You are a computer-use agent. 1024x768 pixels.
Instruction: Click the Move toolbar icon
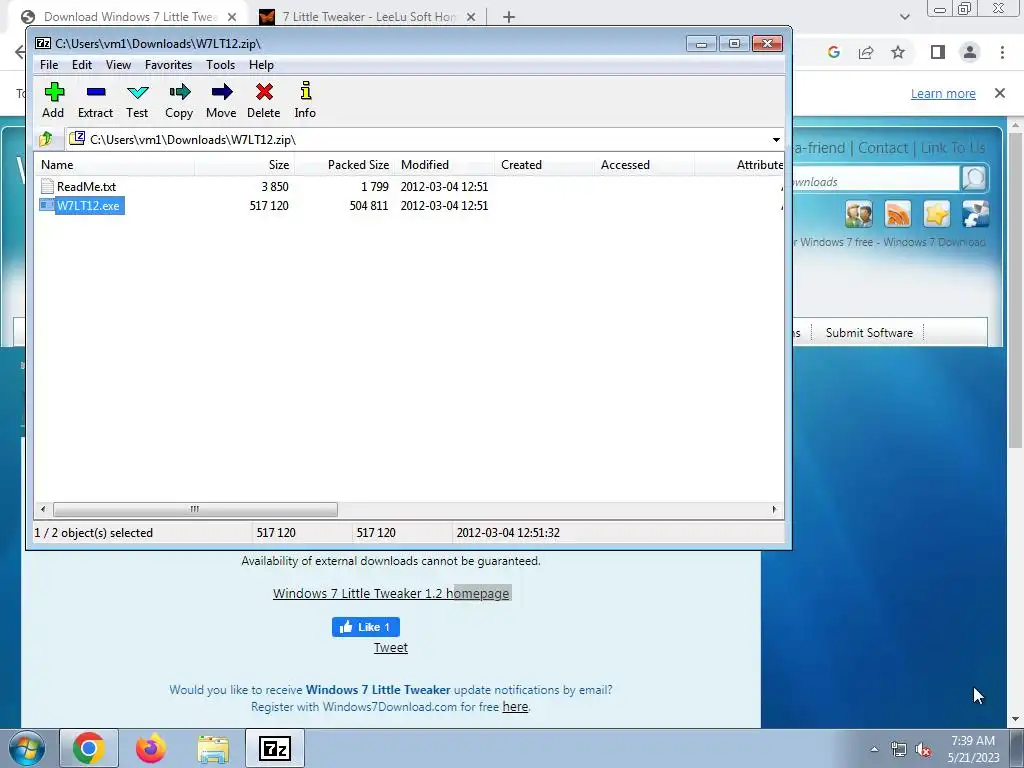coord(221,100)
